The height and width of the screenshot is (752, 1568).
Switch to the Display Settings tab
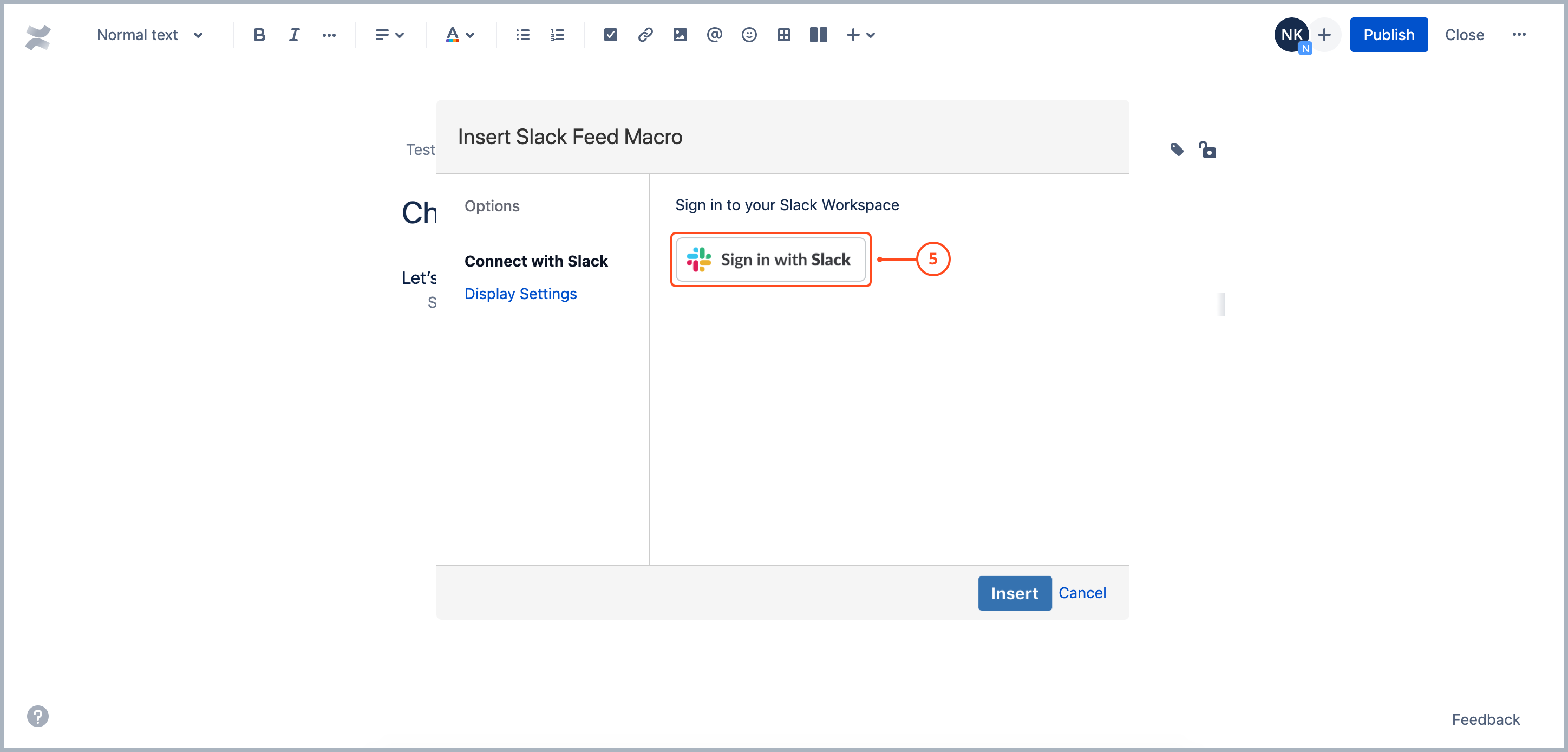520,294
